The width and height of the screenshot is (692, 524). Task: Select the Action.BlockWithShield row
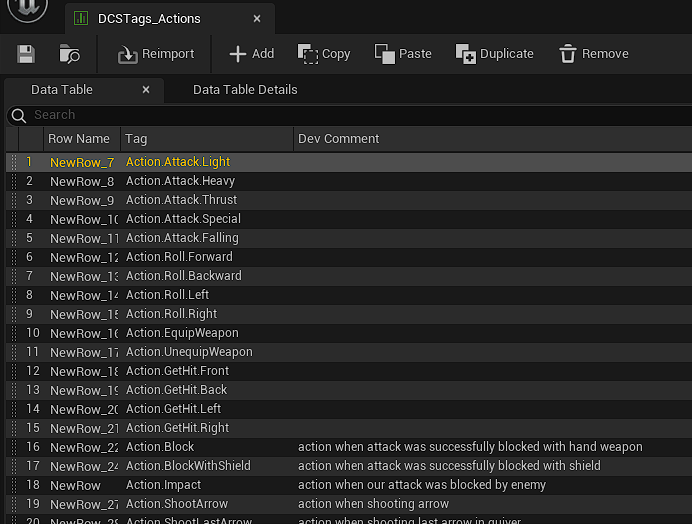[188, 466]
